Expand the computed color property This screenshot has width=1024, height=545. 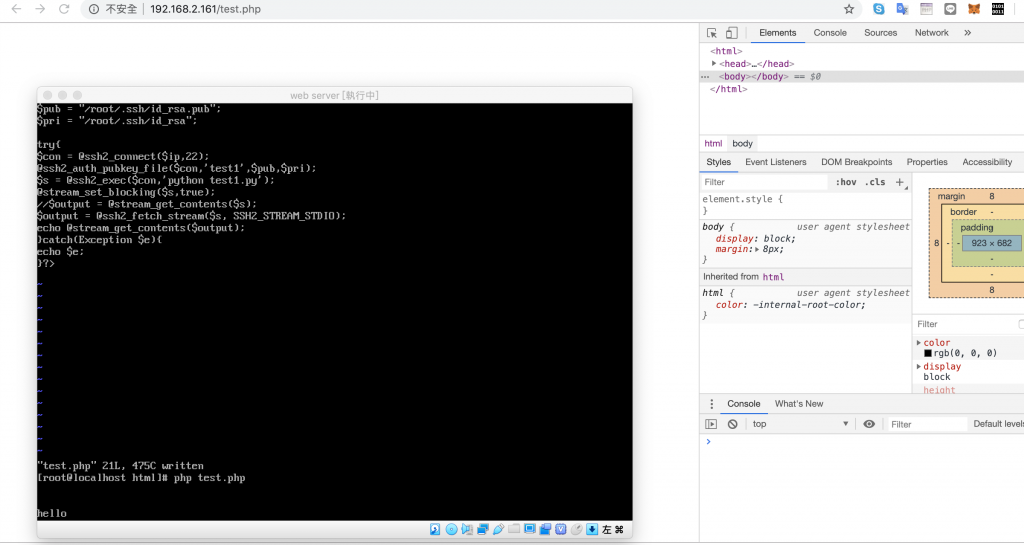tap(919, 343)
